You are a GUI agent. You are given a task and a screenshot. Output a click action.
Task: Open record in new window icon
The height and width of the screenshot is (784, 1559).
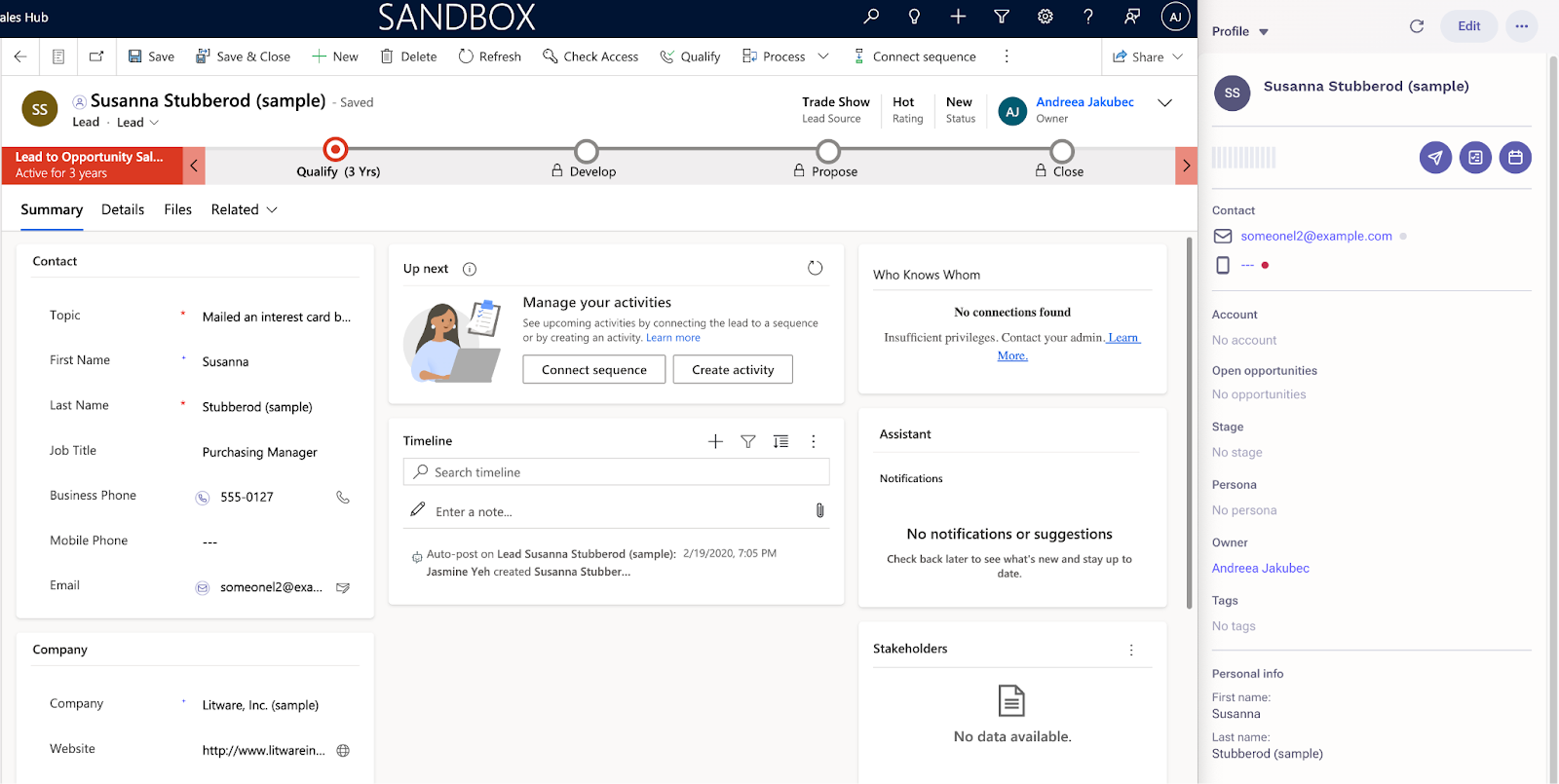pyautogui.click(x=96, y=56)
